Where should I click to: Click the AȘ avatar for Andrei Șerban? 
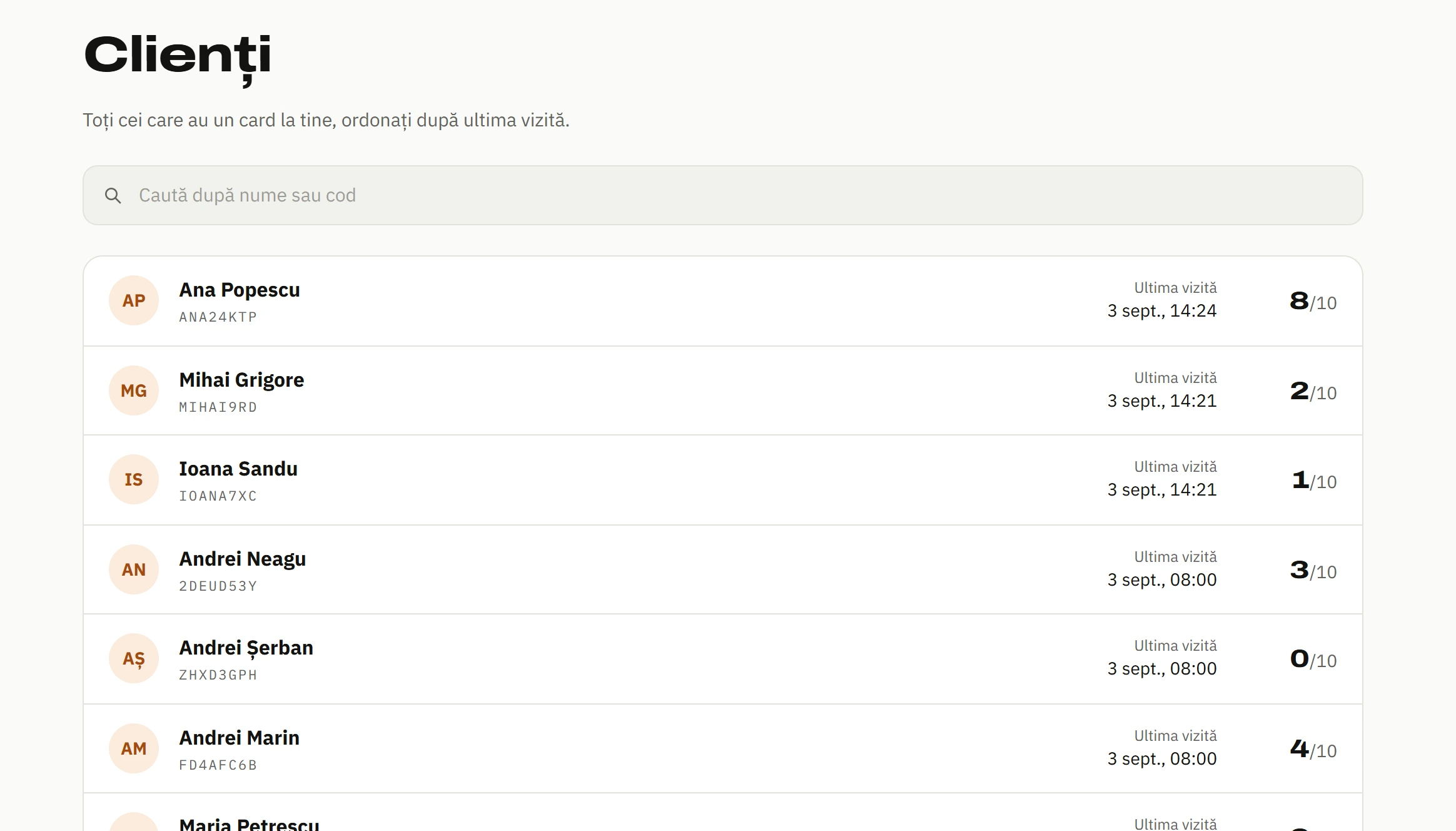[x=134, y=658]
